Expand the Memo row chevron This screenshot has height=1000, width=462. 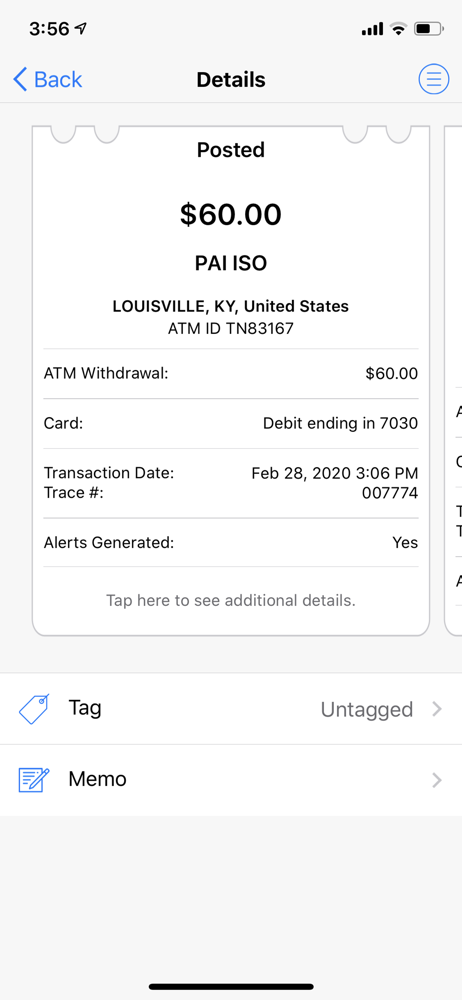(437, 780)
